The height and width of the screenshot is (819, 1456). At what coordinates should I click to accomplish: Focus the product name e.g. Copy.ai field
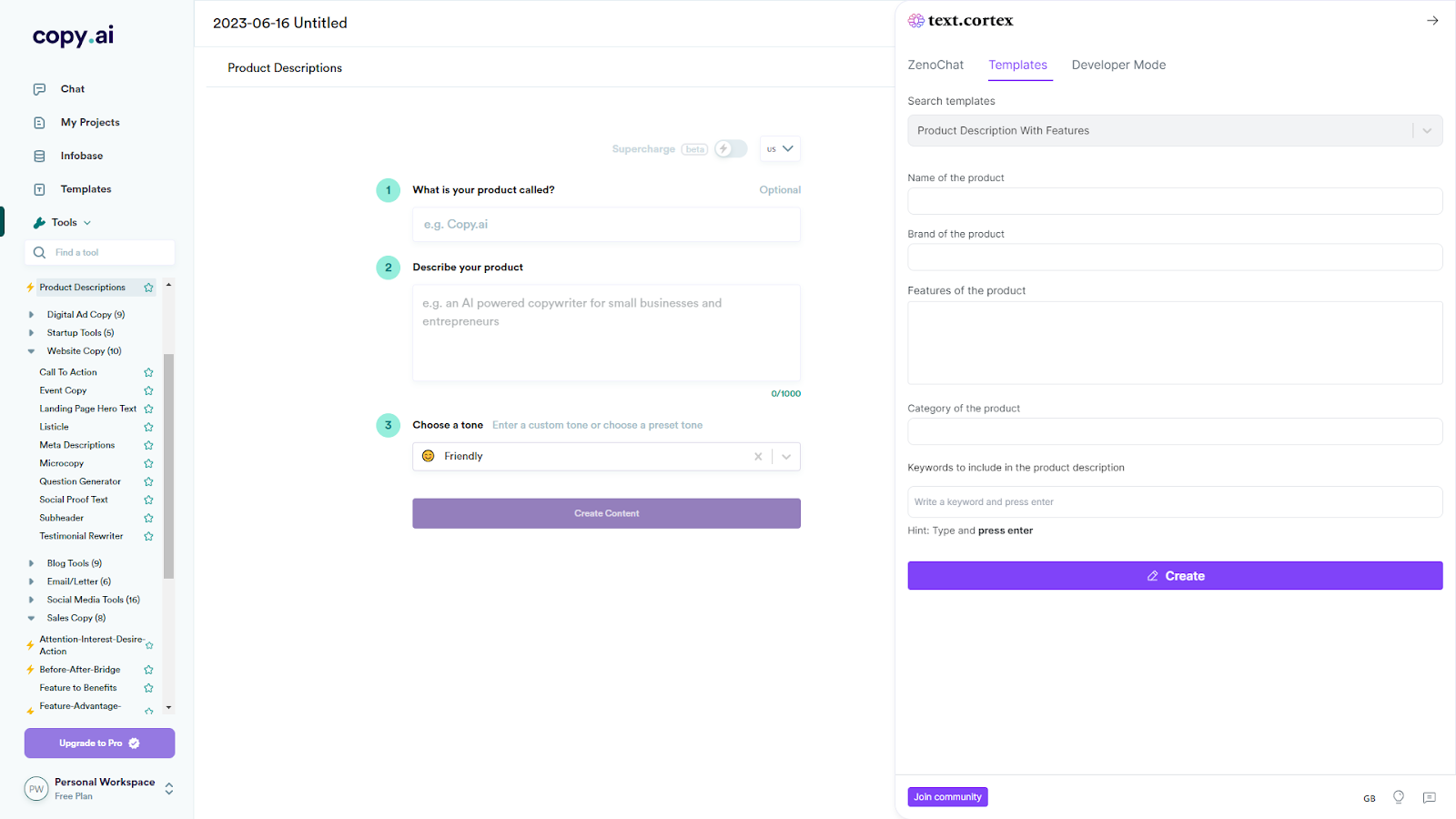606,225
